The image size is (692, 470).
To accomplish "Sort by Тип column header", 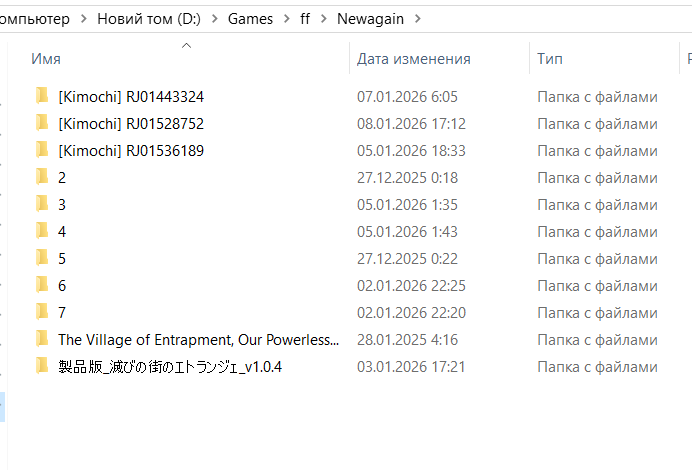I will 549,59.
